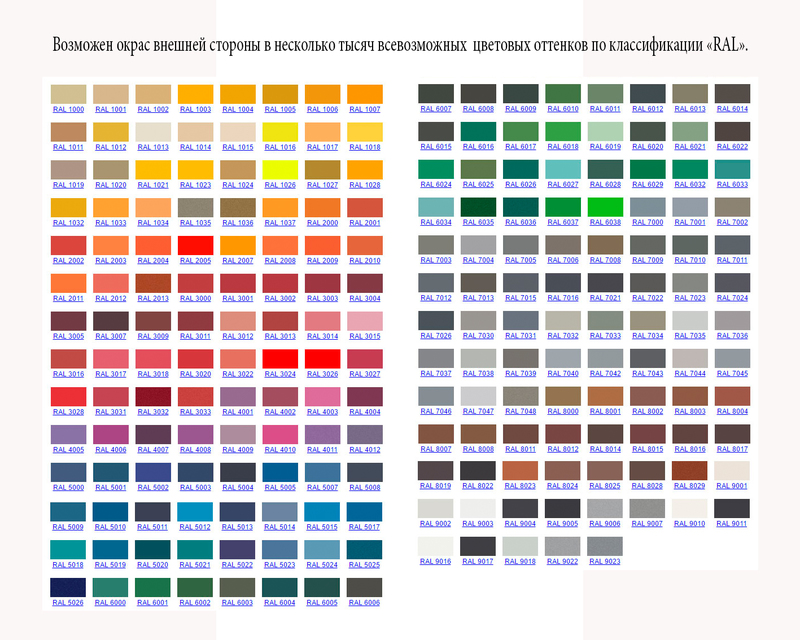Image resolution: width=800 pixels, height=640 pixels.
Task: Select the pink RAL 4010 swatch
Action: 280,434
